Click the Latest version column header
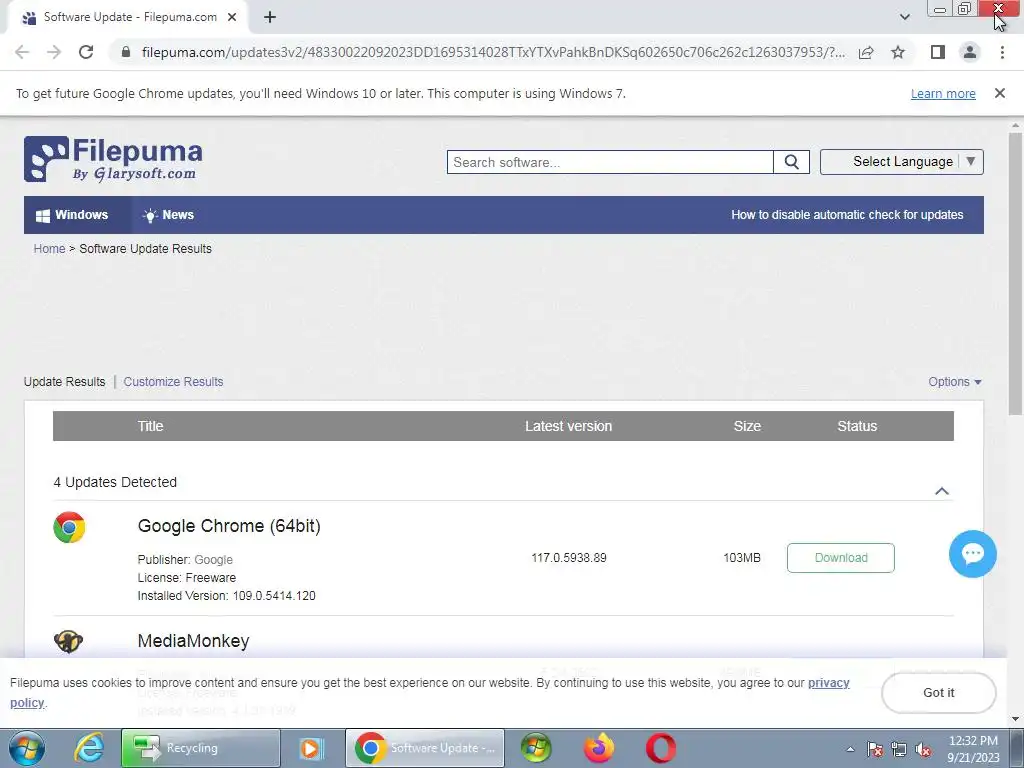1024x768 pixels. [x=568, y=426]
